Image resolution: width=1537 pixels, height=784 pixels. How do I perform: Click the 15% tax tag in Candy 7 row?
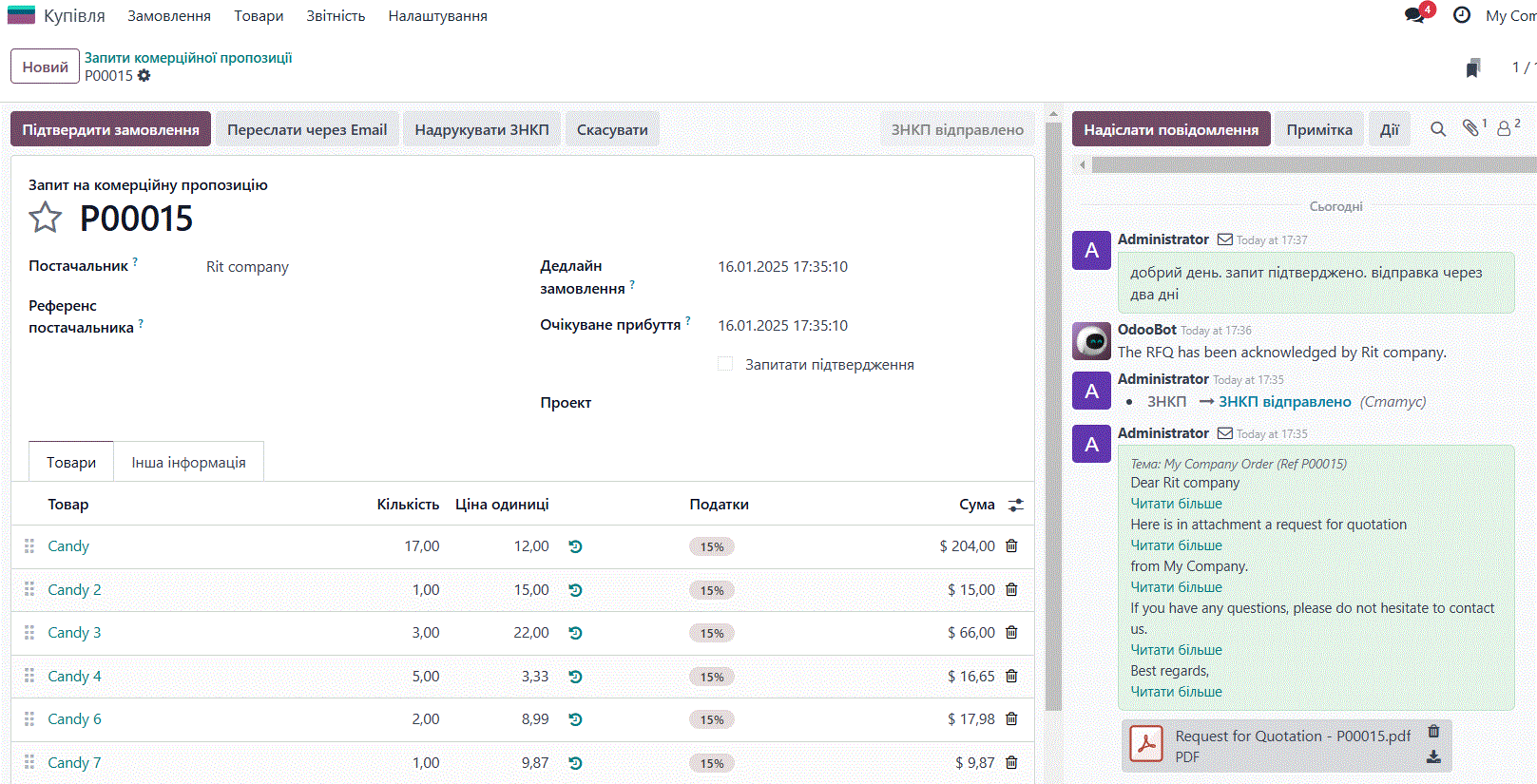tap(712, 763)
